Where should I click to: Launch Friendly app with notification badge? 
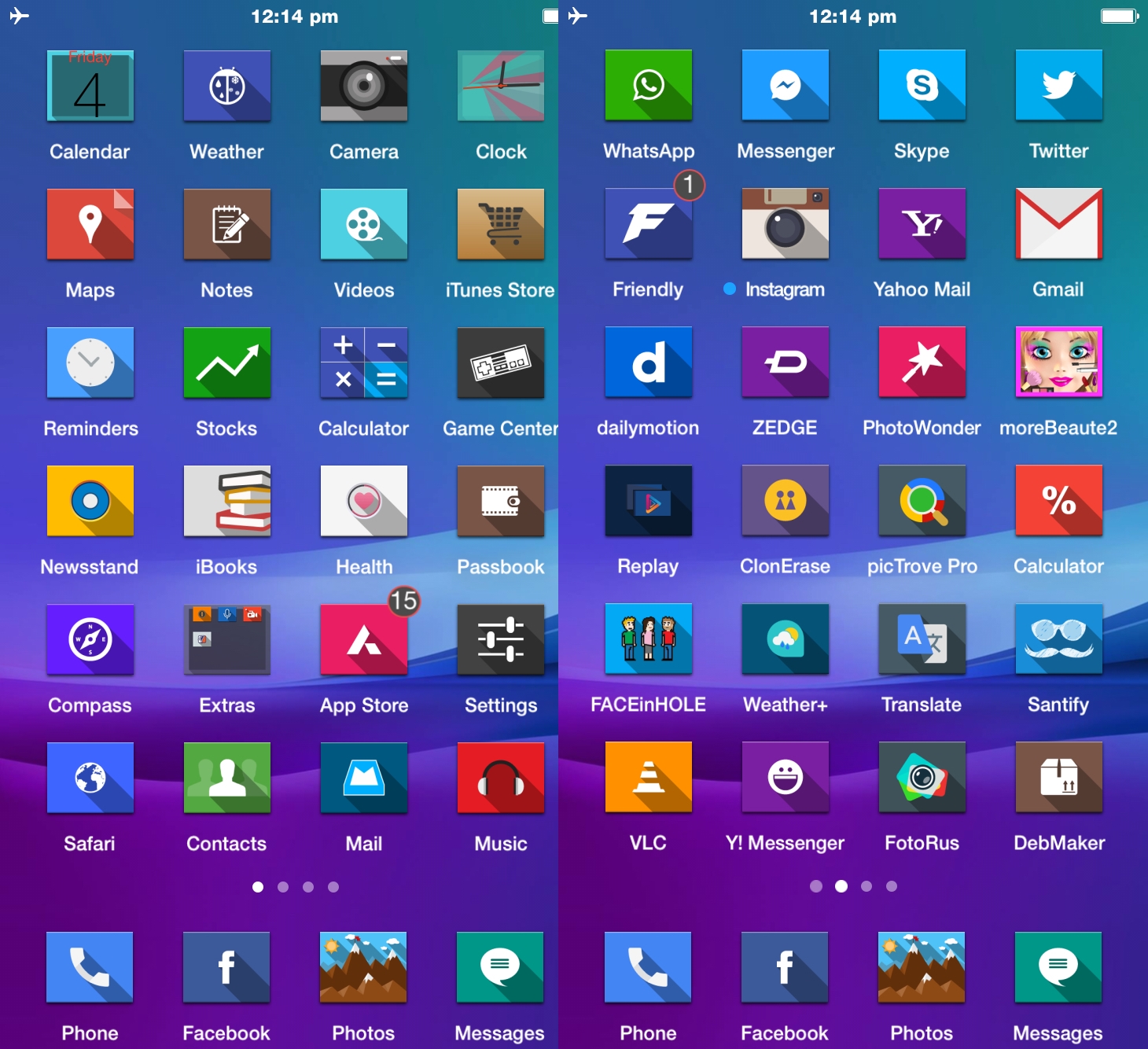pyautogui.click(x=648, y=224)
